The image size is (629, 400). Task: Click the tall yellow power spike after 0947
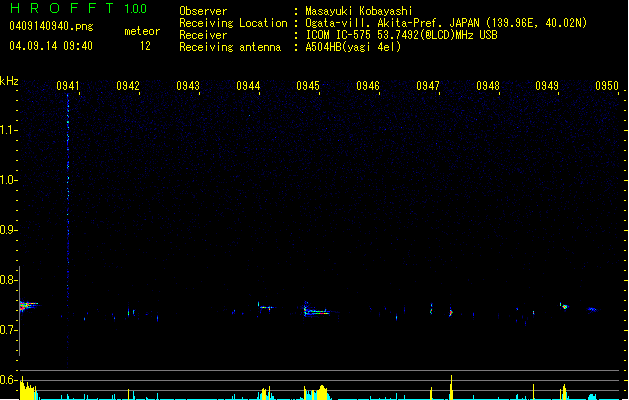click(451, 388)
